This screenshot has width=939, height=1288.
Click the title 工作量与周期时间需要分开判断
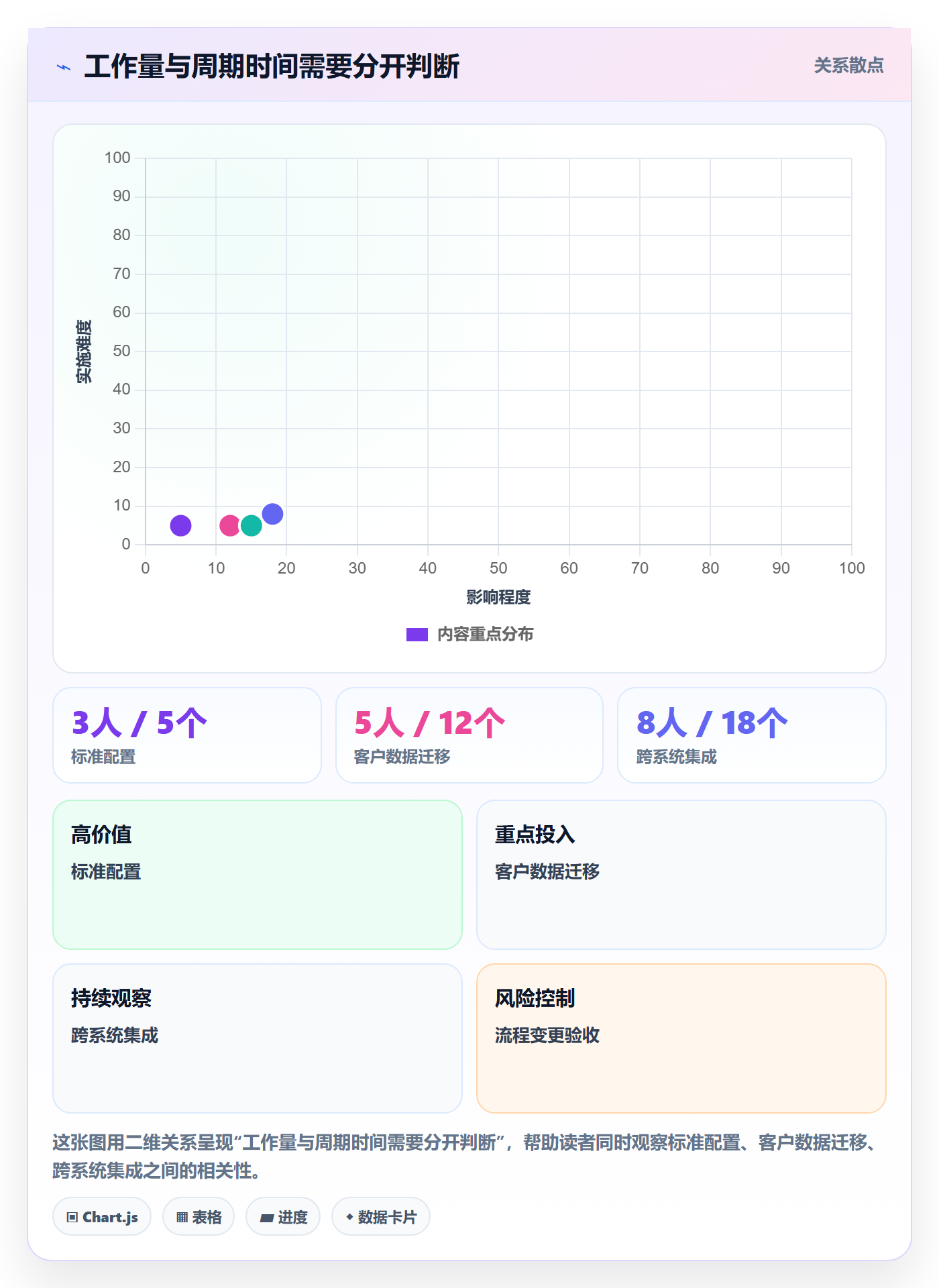tap(272, 66)
